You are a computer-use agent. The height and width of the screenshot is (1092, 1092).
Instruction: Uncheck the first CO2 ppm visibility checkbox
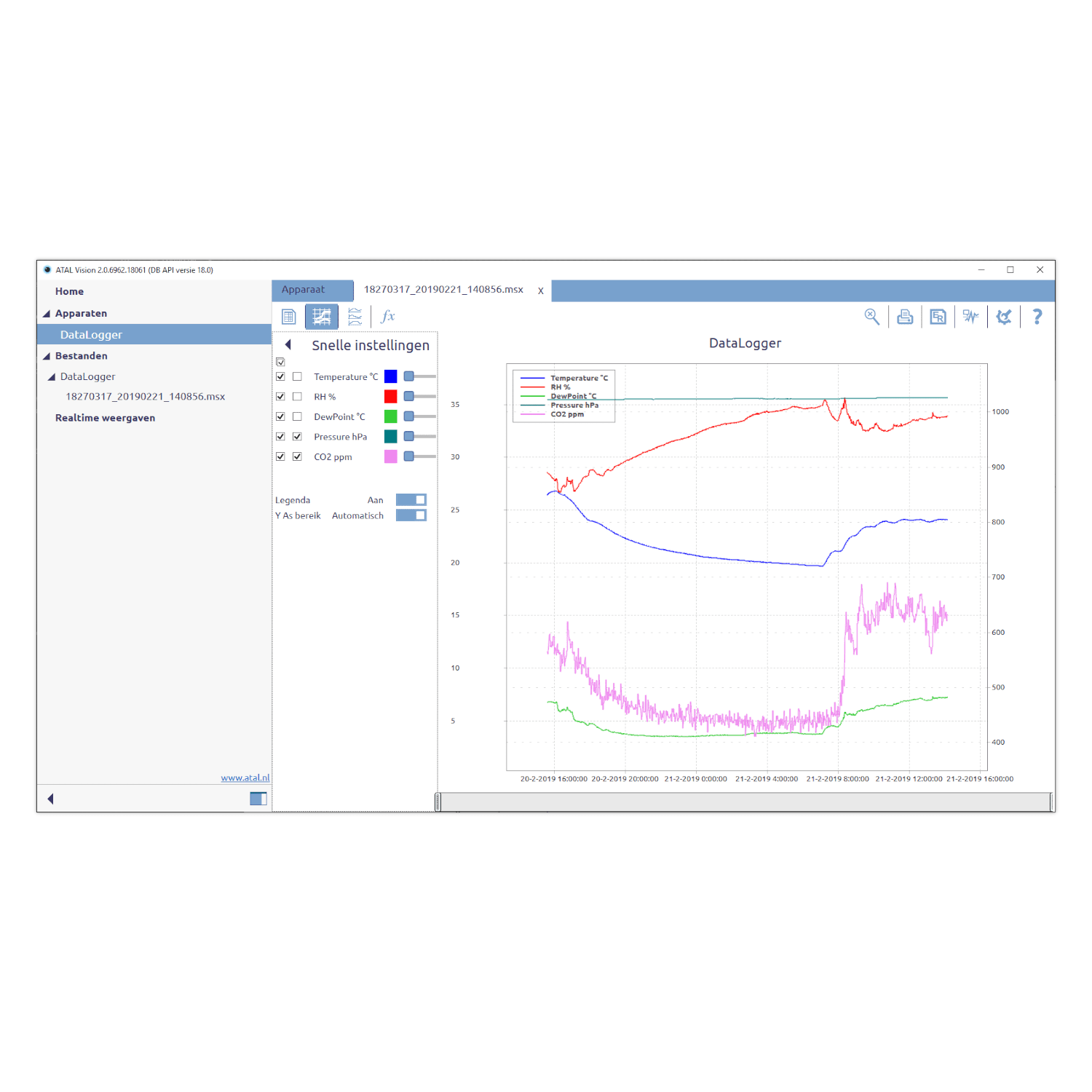click(x=280, y=456)
